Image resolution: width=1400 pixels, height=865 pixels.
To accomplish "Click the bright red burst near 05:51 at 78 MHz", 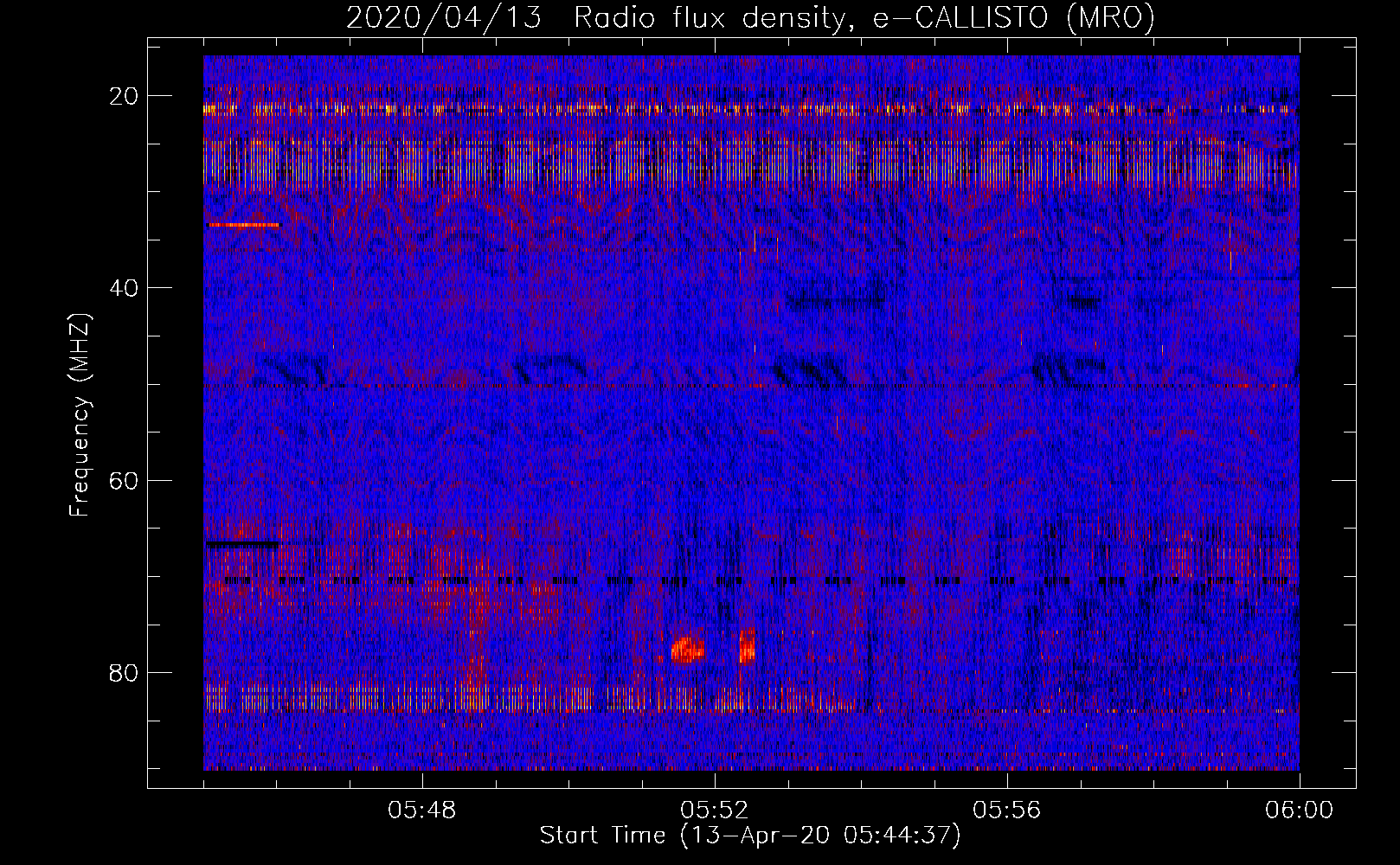I will [688, 649].
